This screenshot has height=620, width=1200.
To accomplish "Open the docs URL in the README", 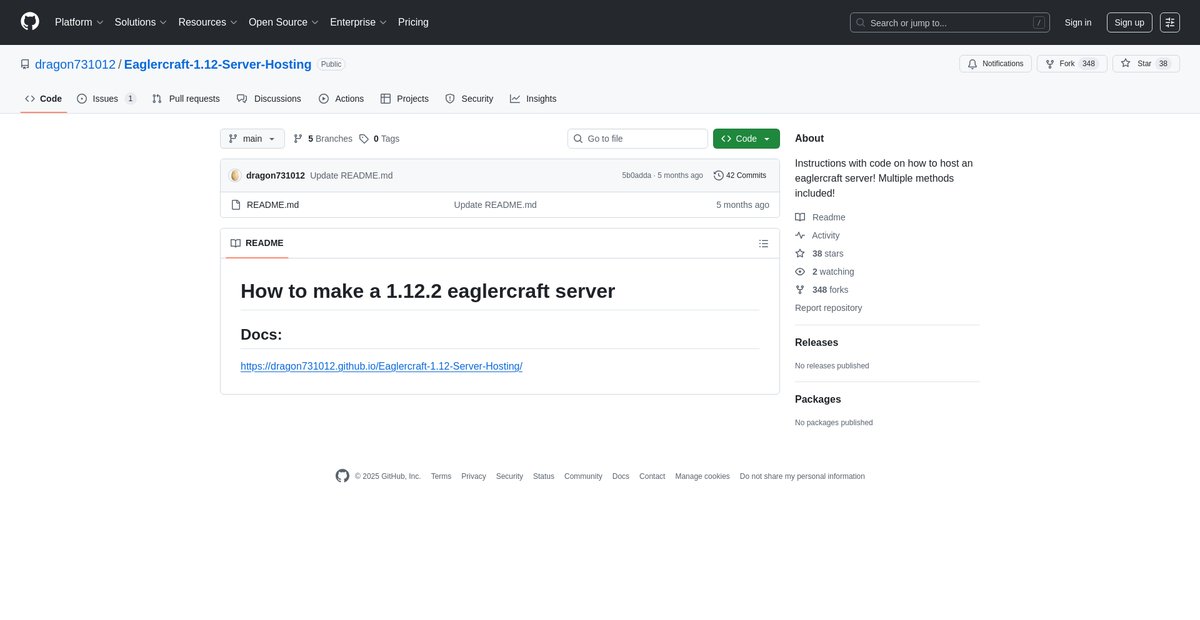I will [381, 366].
